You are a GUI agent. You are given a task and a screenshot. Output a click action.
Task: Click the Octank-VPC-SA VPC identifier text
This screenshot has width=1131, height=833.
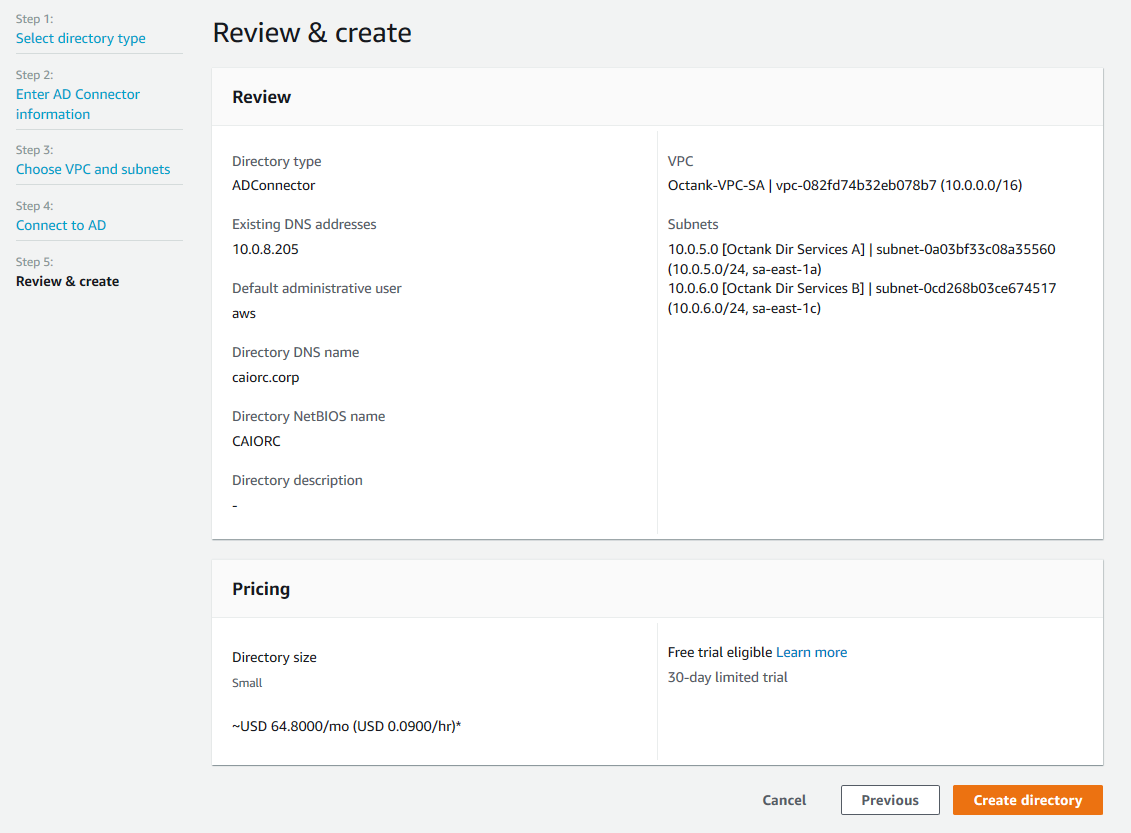[x=844, y=185]
